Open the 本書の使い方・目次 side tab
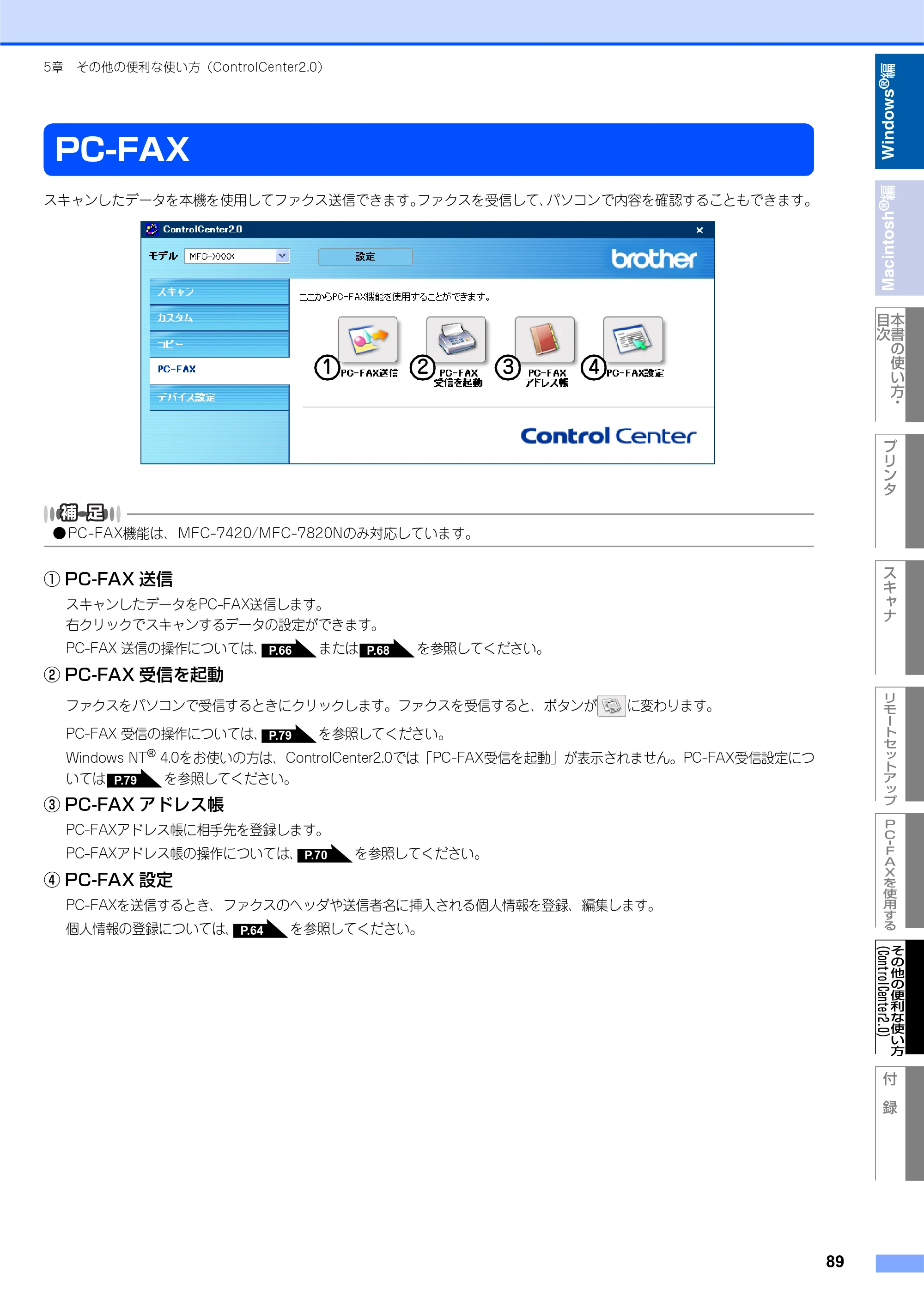The width and height of the screenshot is (924, 1308). click(x=899, y=365)
